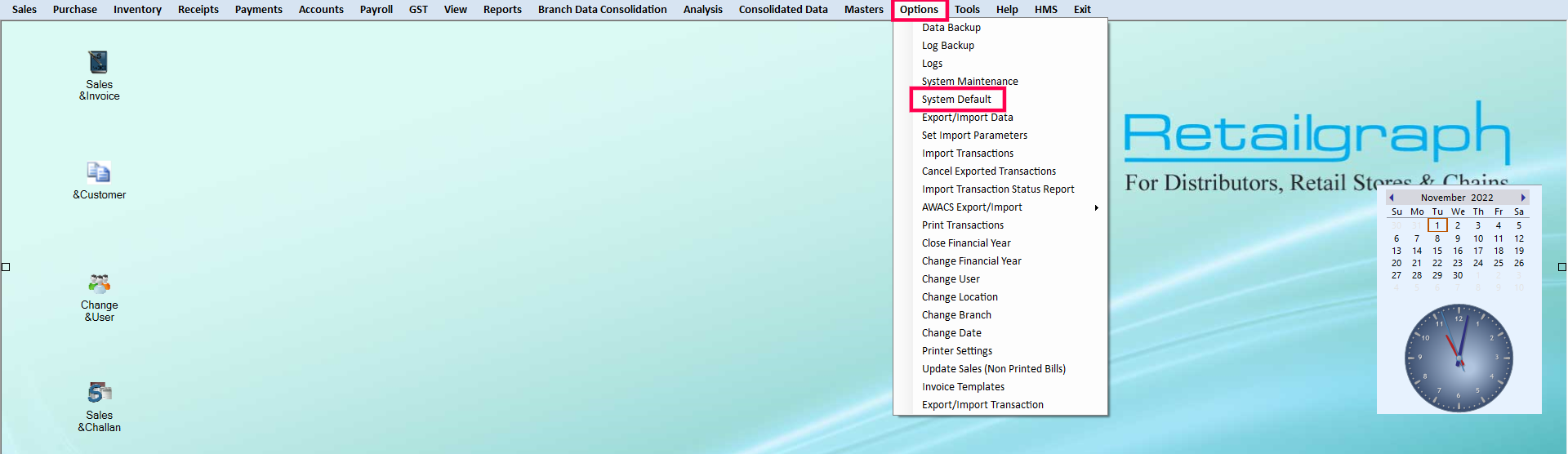Open the Accounts menu
Image resolution: width=1568 pixels, height=454 pixels.
coord(321,10)
